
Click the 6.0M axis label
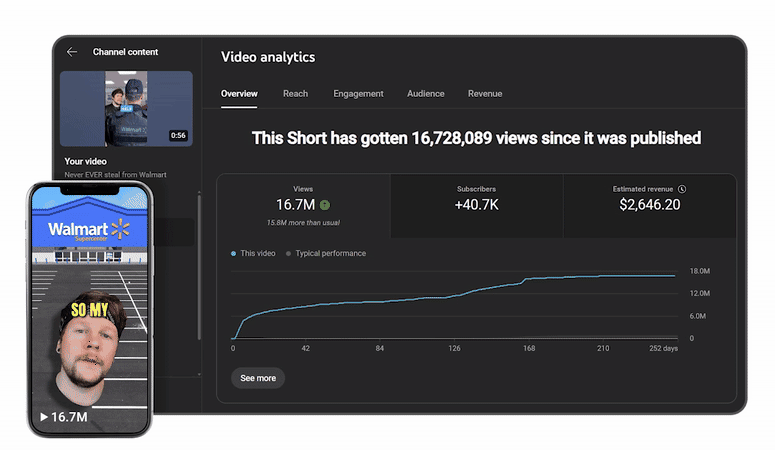pyautogui.click(x=697, y=315)
